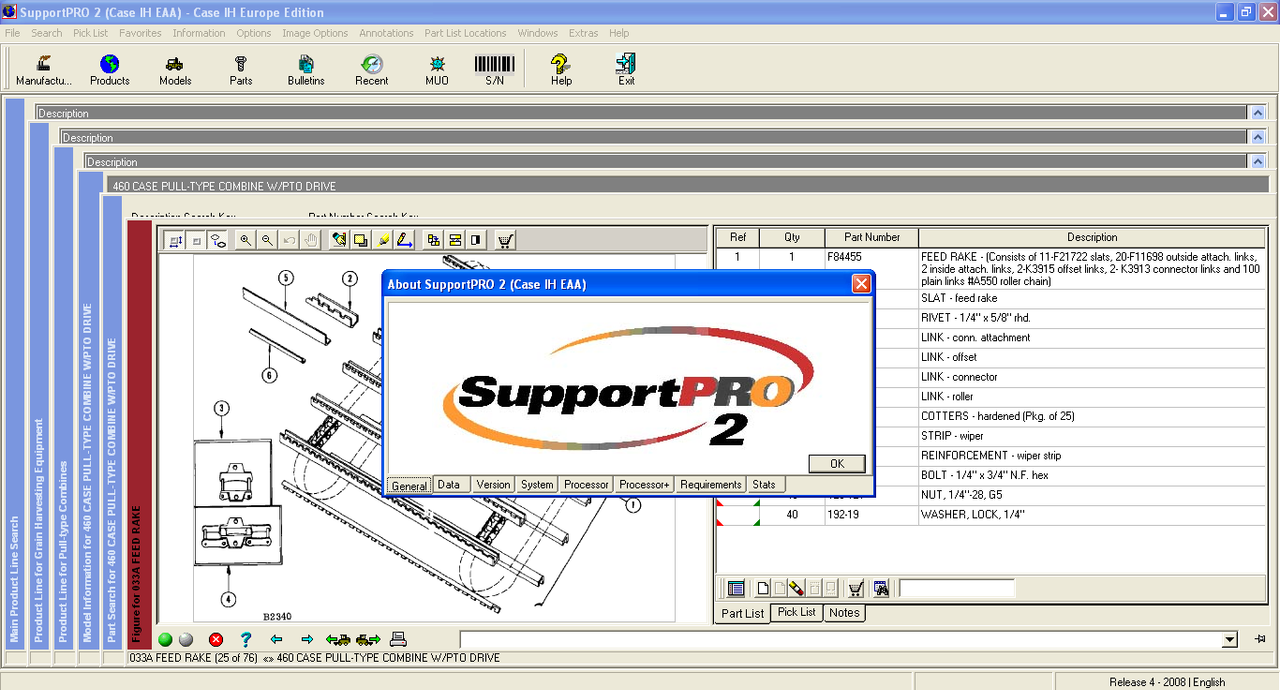Switch to the Data tab in About dialog
This screenshot has height=690, width=1280.
click(x=449, y=484)
